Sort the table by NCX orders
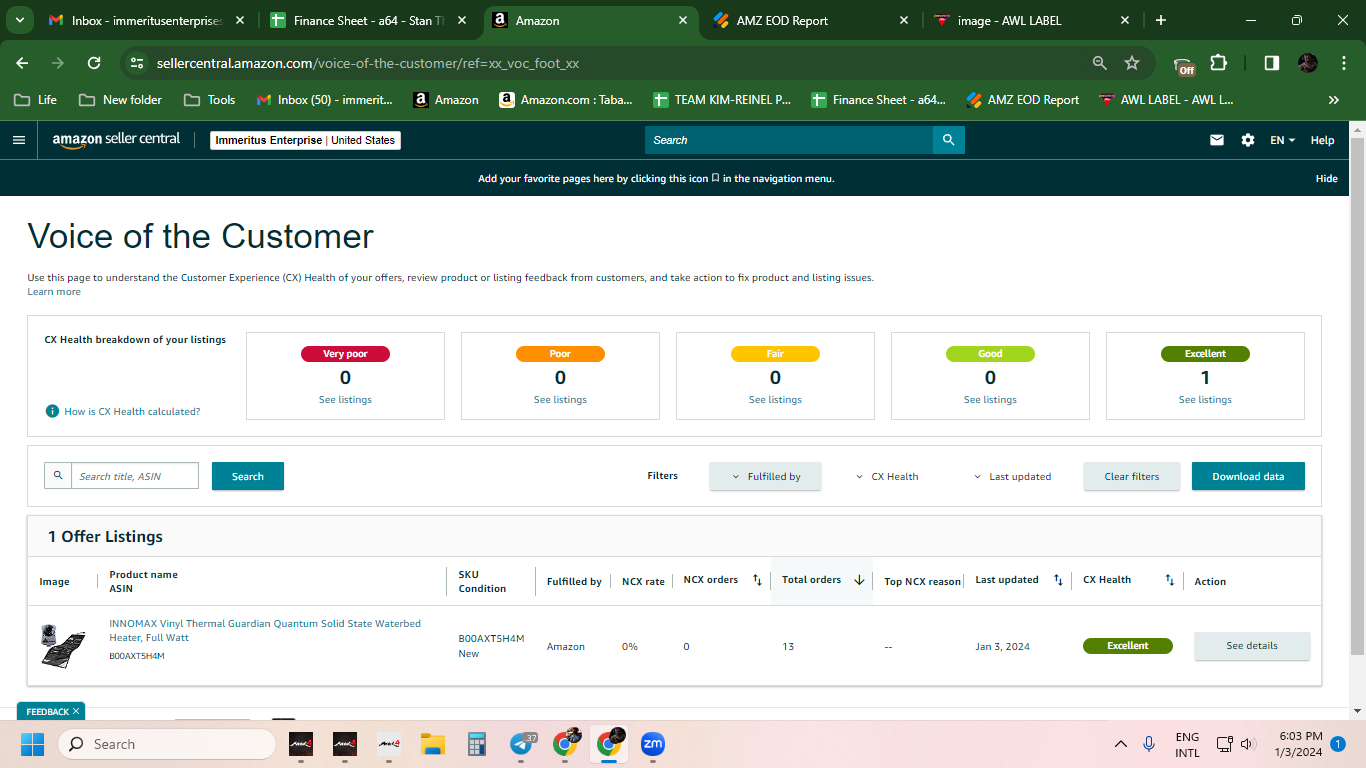This screenshot has height=768, width=1366. [757, 580]
